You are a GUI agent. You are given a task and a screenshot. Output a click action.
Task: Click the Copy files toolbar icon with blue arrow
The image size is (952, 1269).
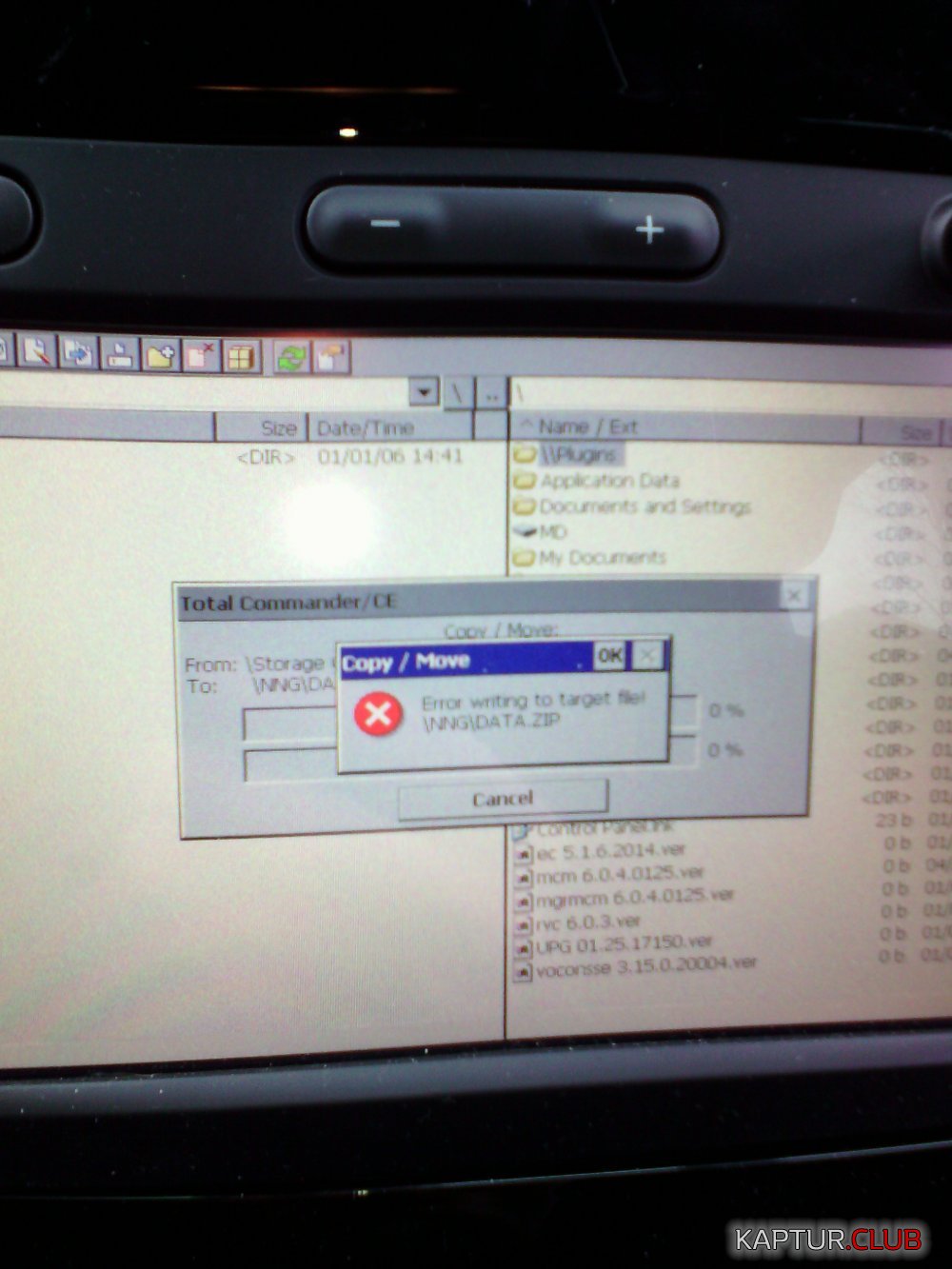77,353
